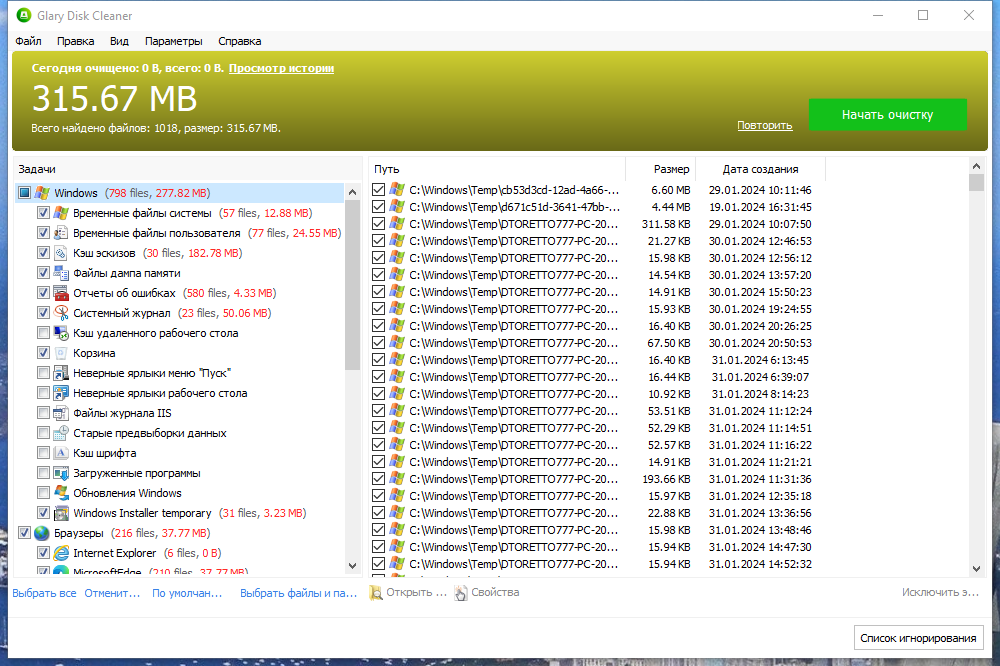Image resolution: width=1000 pixels, height=666 pixels.
Task: Click the Начать очистку button
Action: [x=888, y=115]
